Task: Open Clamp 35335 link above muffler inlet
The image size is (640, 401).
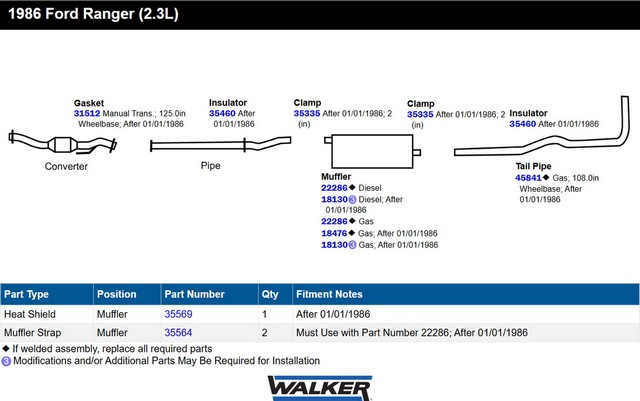Action: coord(307,114)
